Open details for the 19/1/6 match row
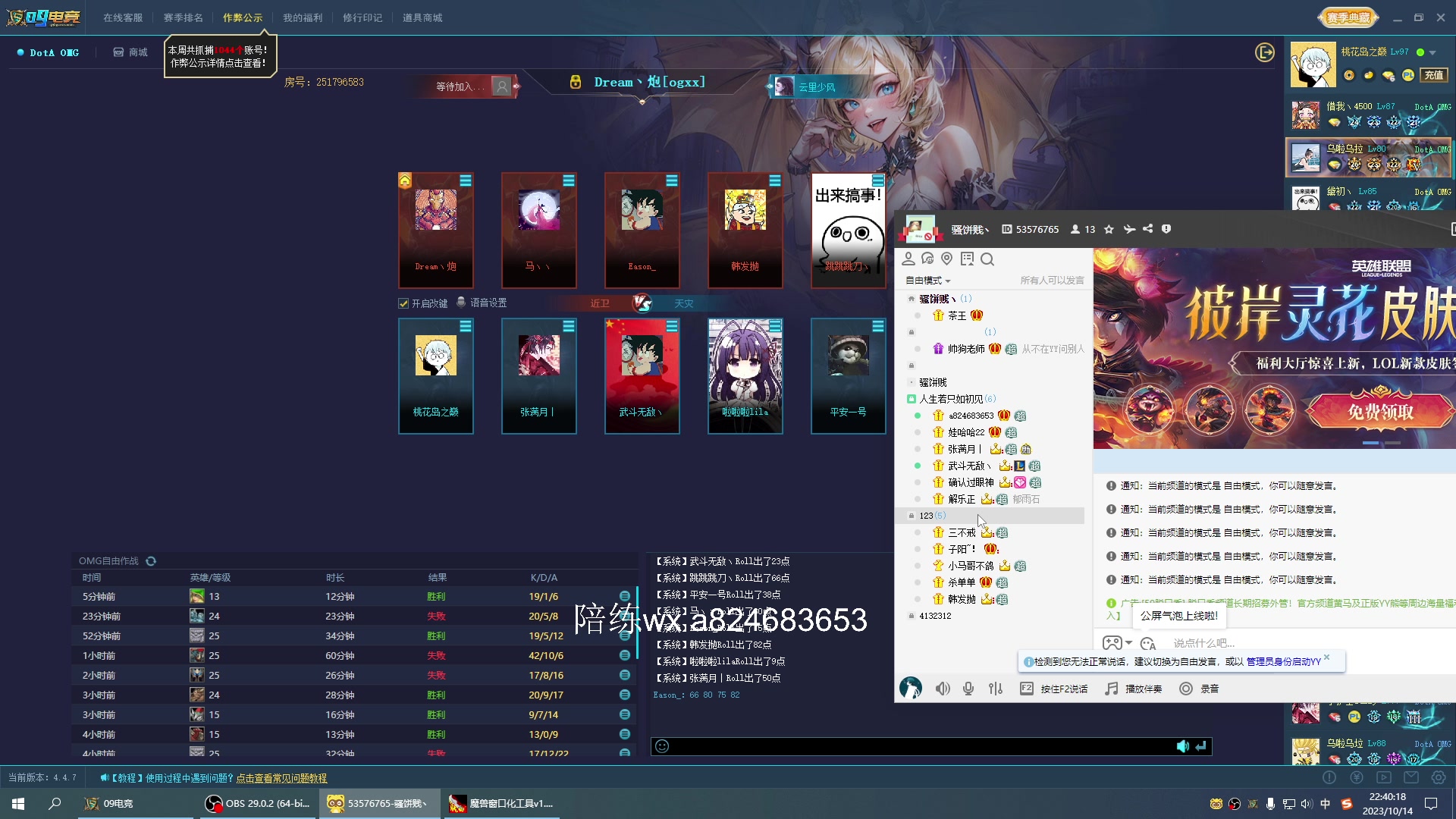 625,596
